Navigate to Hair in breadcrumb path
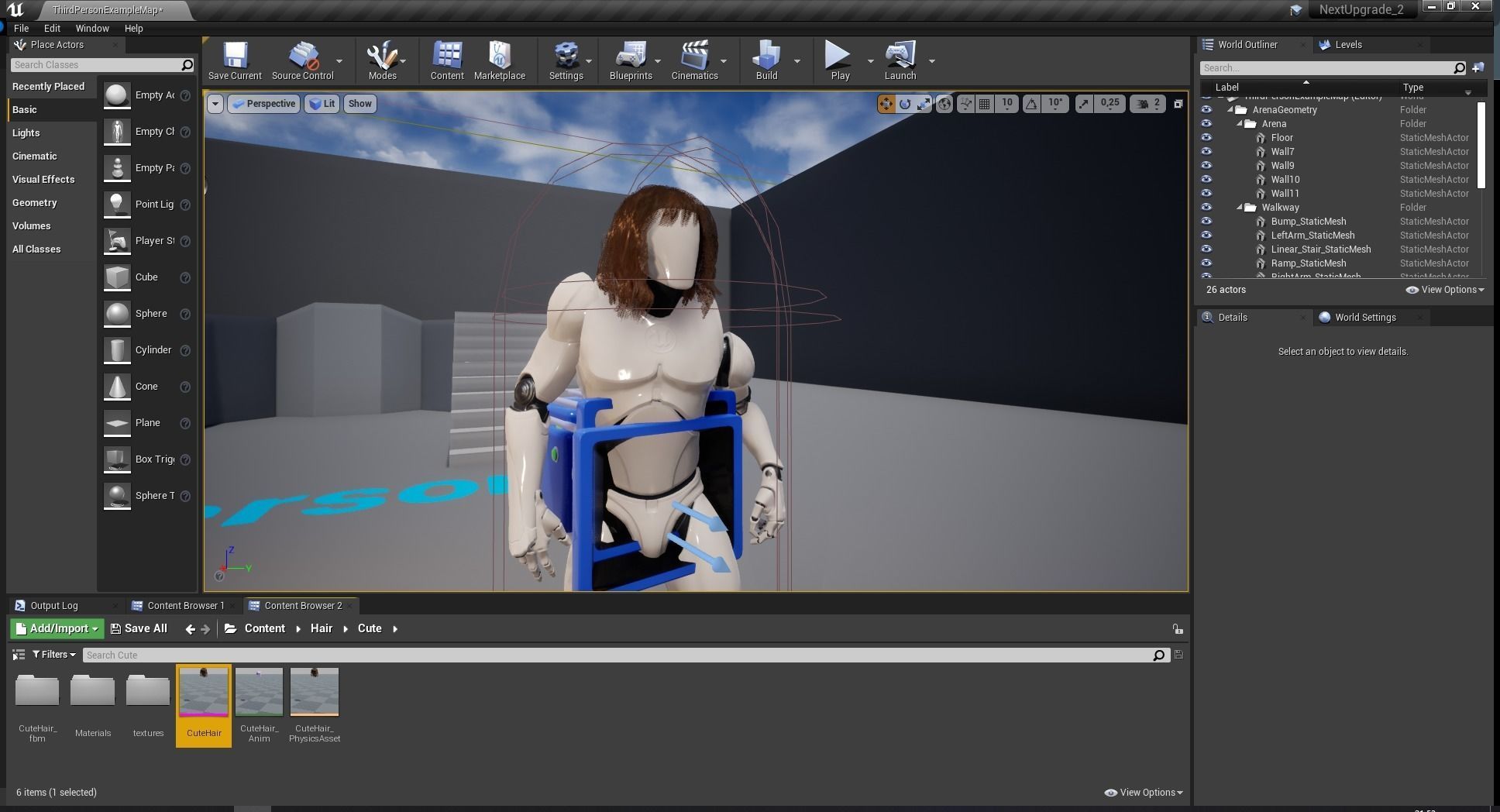Screen dimensions: 1500x812 click(322, 629)
